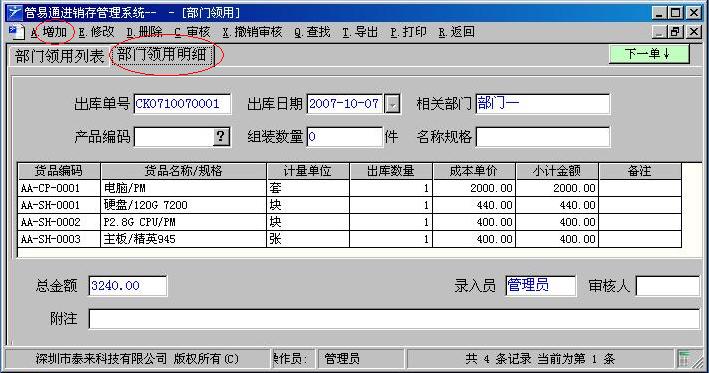Screen dimensions: 709x373
Task: Click the 查找 menu item
Action: pyautogui.click(x=312, y=32)
